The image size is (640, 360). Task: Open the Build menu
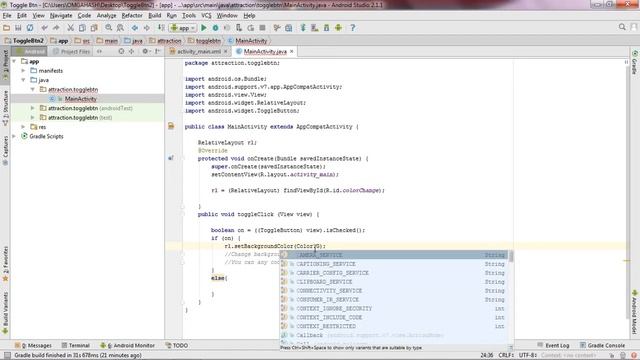(x=154, y=16)
